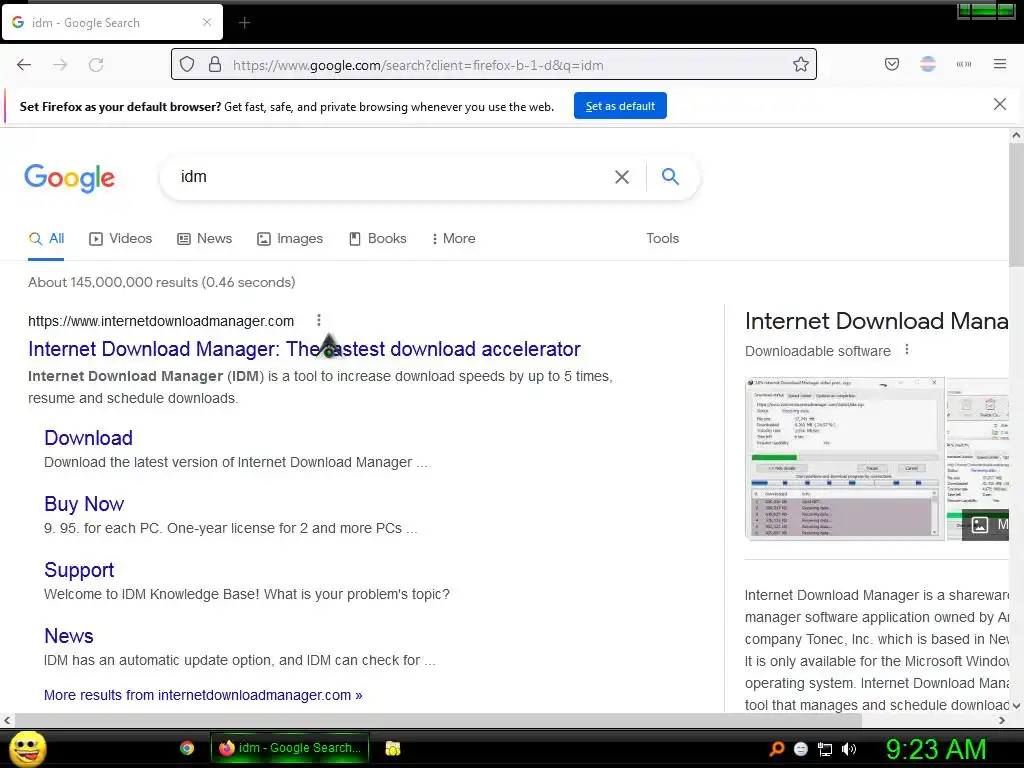
Task: Switch to the News results tab
Action: 204,238
